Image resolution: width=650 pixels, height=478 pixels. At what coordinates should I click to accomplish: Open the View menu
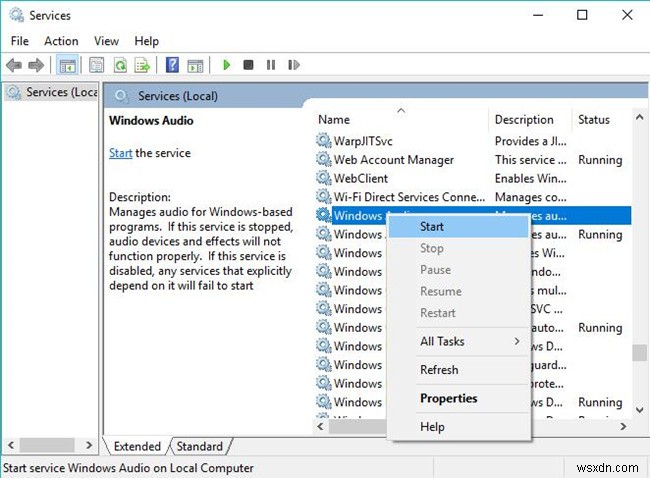tap(106, 41)
